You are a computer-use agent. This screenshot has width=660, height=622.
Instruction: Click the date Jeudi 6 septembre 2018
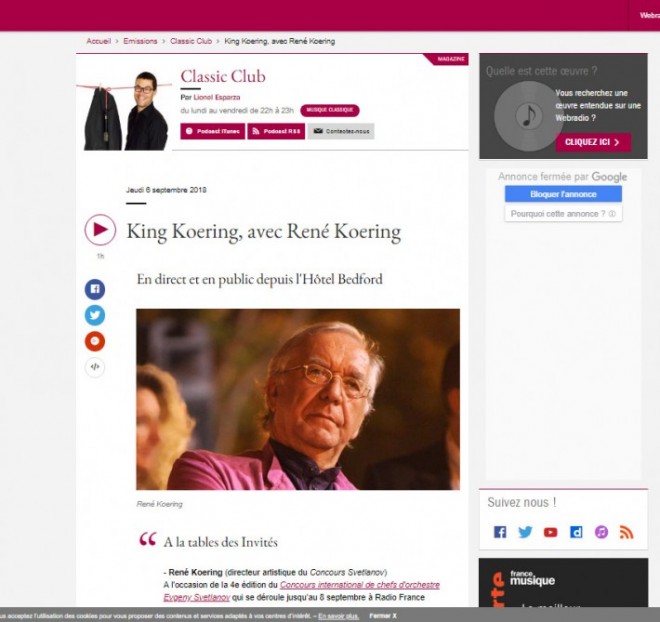166,190
